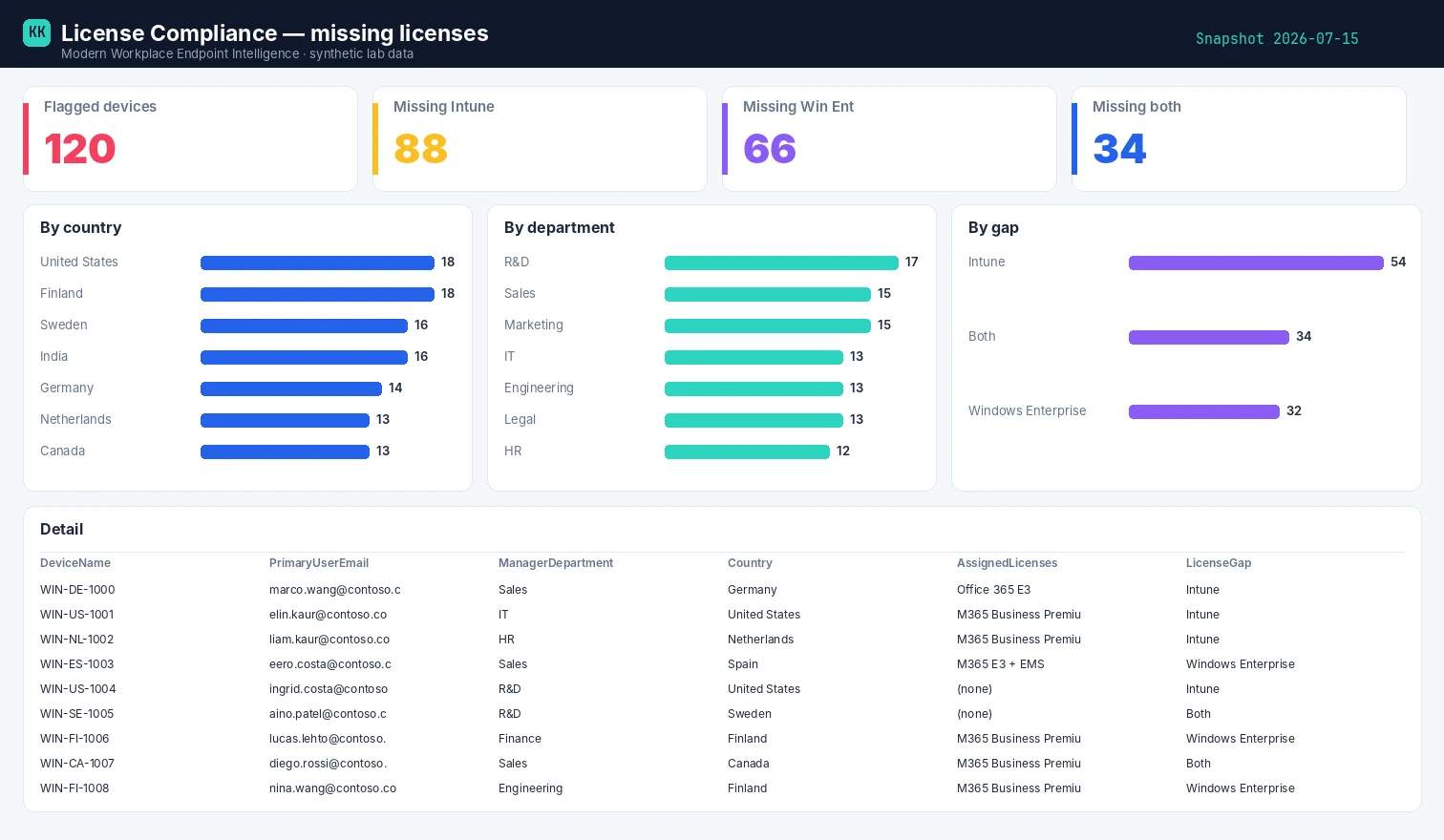The height and width of the screenshot is (840, 1444).
Task: Click the R&D bar in By department
Action: (x=781, y=262)
